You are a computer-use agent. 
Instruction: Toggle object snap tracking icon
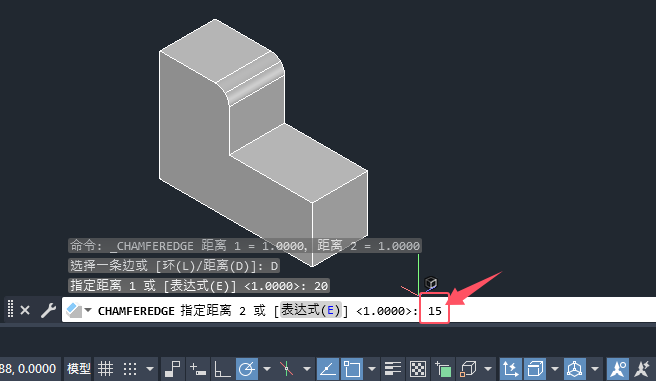coord(328,369)
